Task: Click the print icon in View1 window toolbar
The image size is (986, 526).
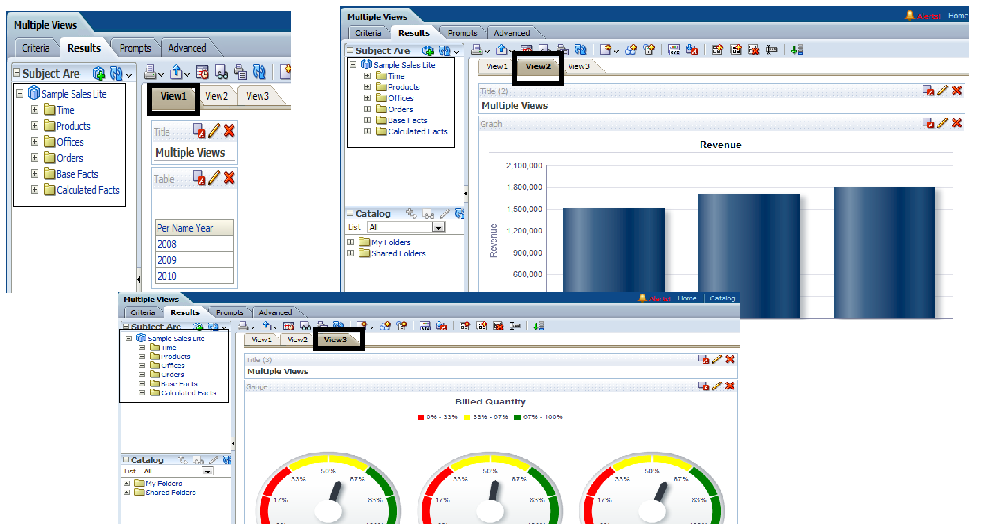Action: [150, 72]
